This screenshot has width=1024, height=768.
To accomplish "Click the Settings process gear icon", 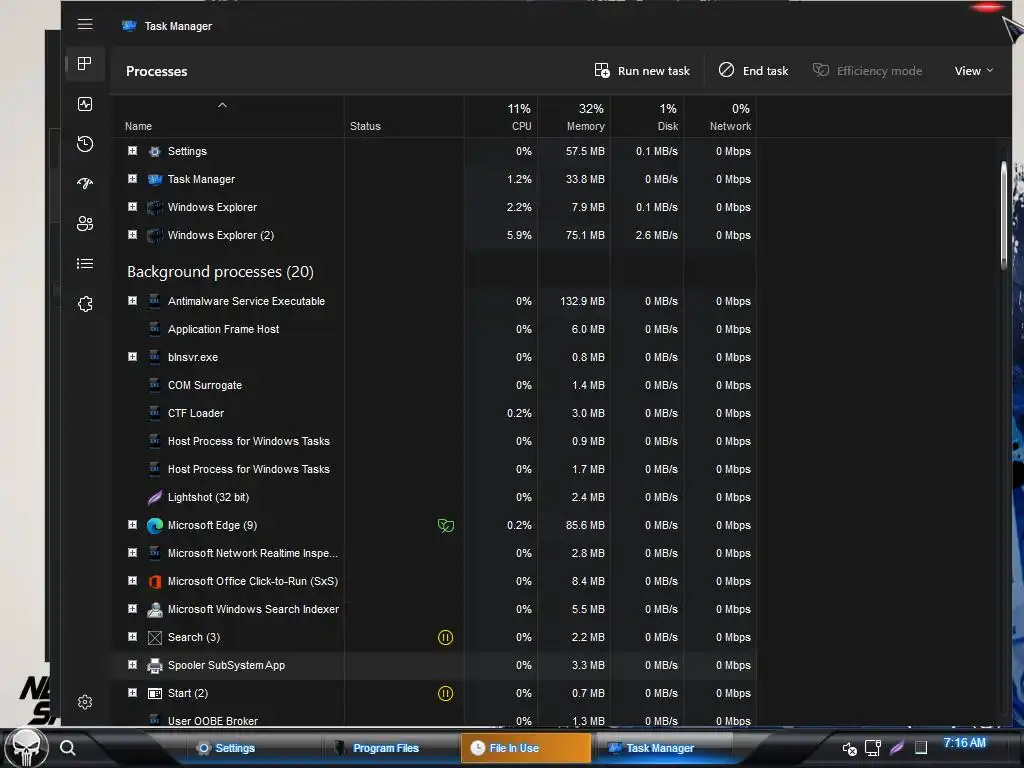I will pos(155,152).
